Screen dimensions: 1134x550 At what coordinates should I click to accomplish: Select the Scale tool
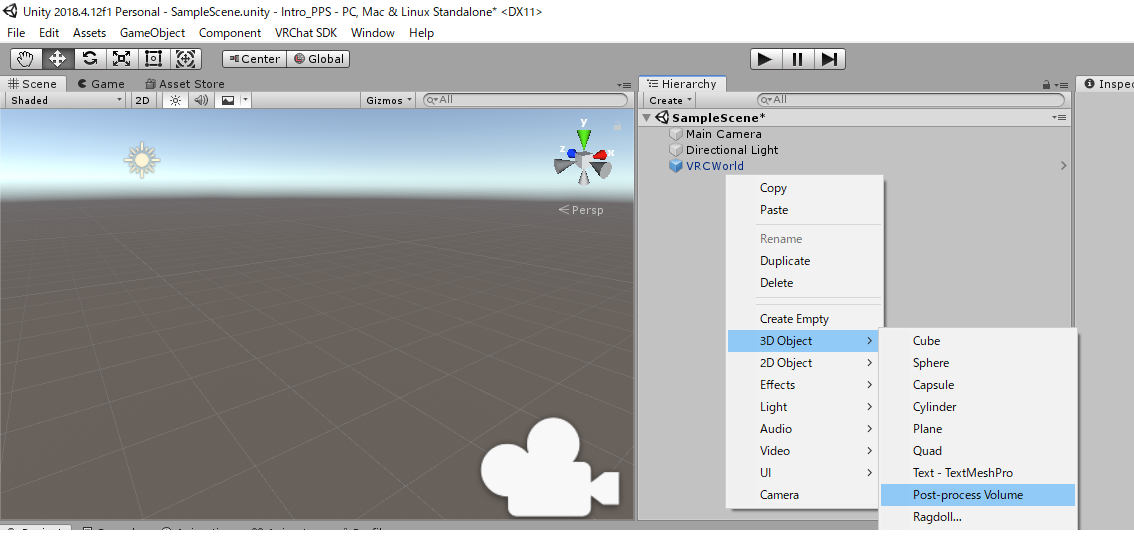point(122,59)
